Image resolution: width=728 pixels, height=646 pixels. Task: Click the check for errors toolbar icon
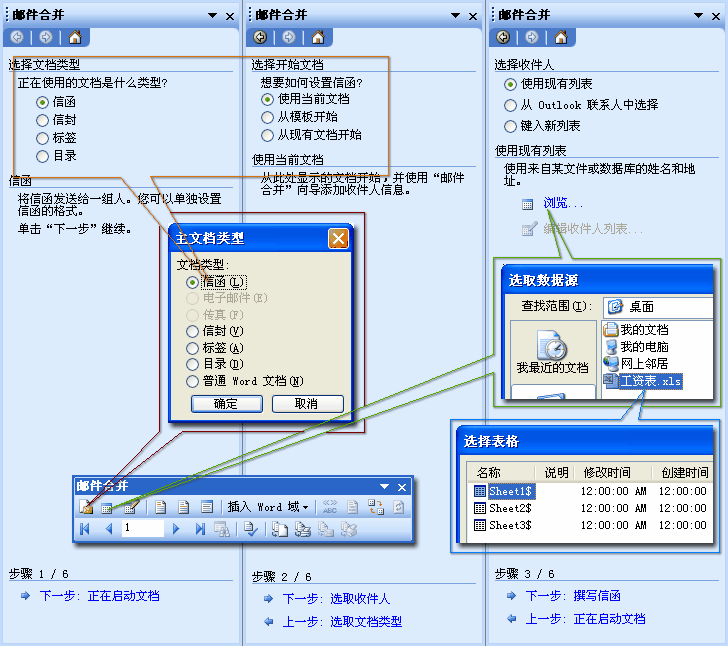click(x=251, y=529)
